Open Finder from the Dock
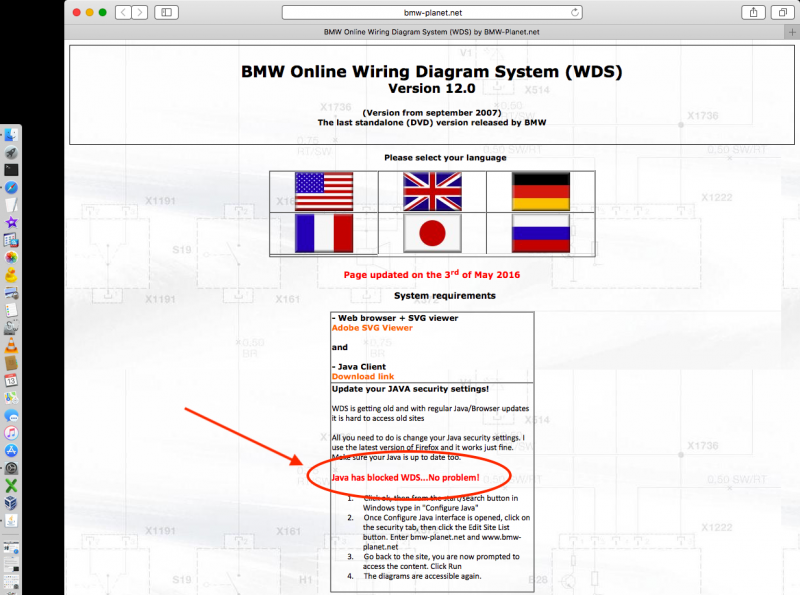The height and width of the screenshot is (595, 800). pyautogui.click(x=11, y=135)
